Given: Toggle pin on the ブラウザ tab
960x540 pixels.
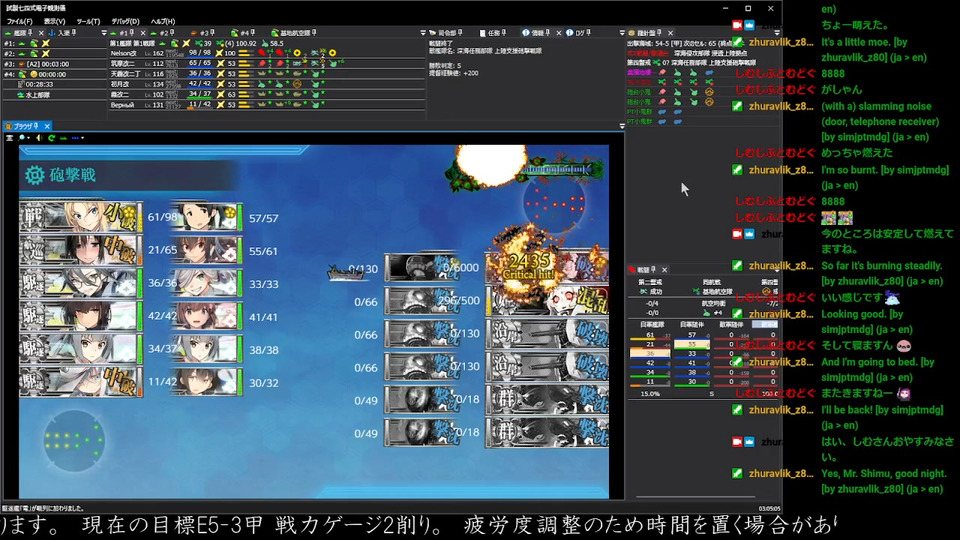Looking at the screenshot, I should pos(36,126).
